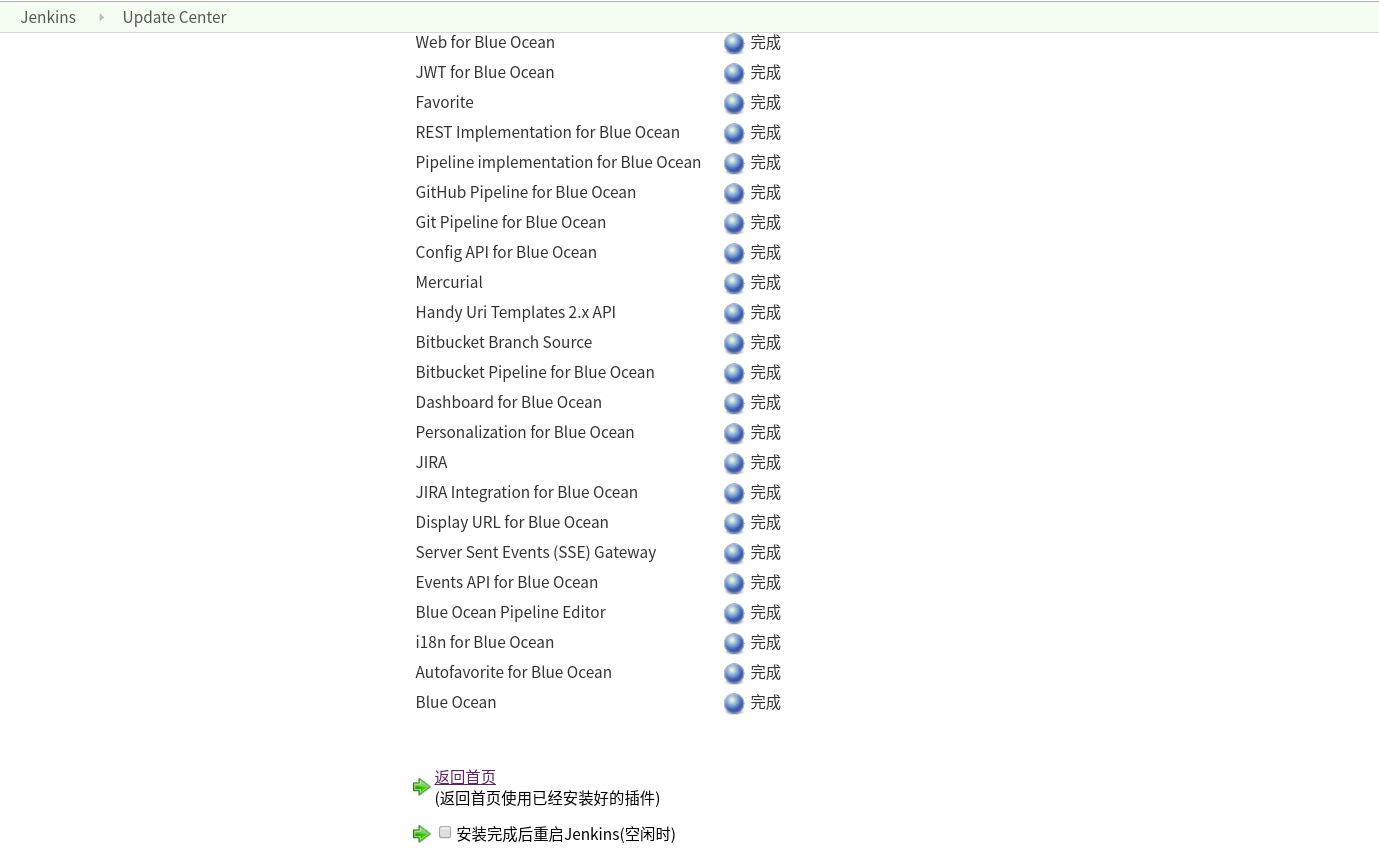Click status ball for Bitbucket Branch Source
The height and width of the screenshot is (855, 1379).
coord(734,343)
